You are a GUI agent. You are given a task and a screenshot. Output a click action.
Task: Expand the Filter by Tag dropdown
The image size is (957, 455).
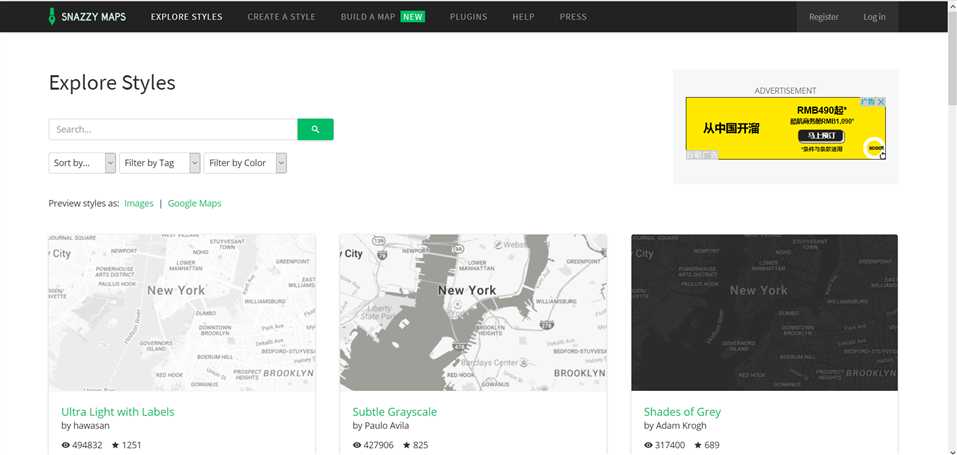coord(159,163)
